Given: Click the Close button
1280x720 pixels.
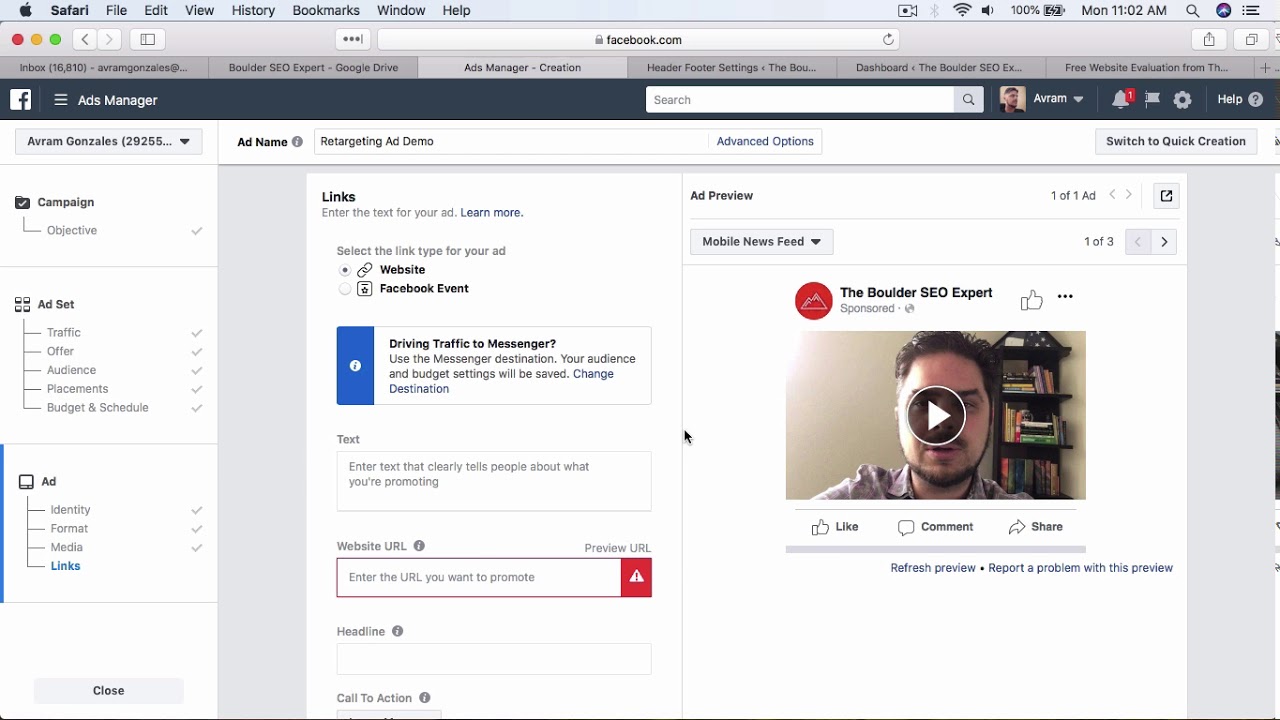Looking at the screenshot, I should click(108, 691).
